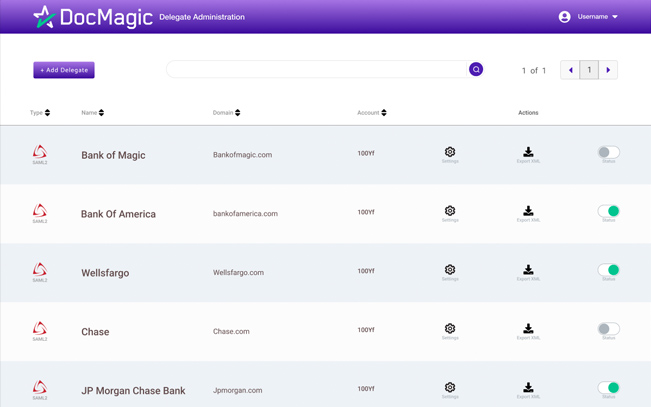The image size is (651, 407).
Task: Open settings gear for Chase row
Action: [x=450, y=329]
